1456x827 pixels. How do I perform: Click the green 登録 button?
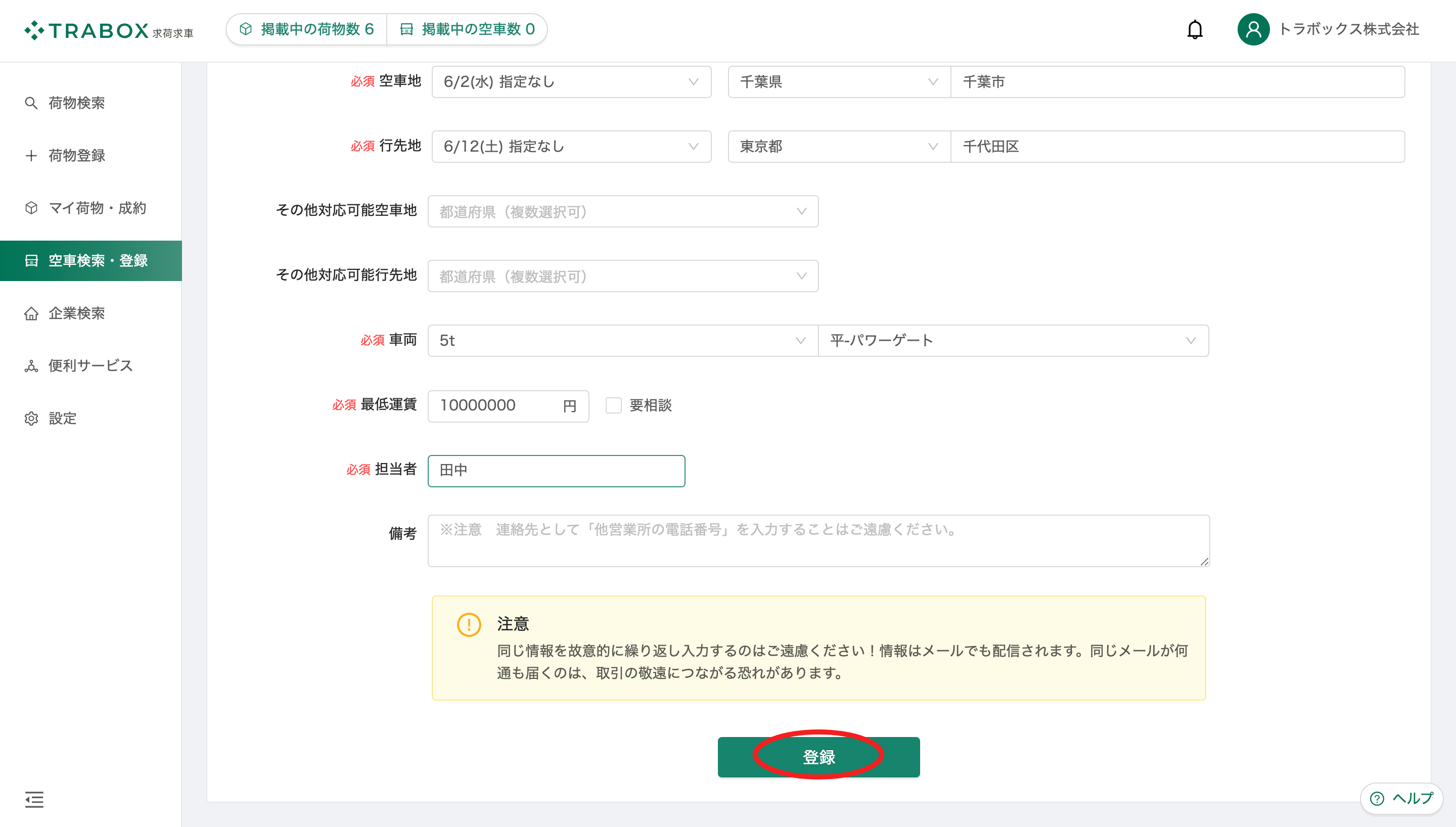coord(818,757)
